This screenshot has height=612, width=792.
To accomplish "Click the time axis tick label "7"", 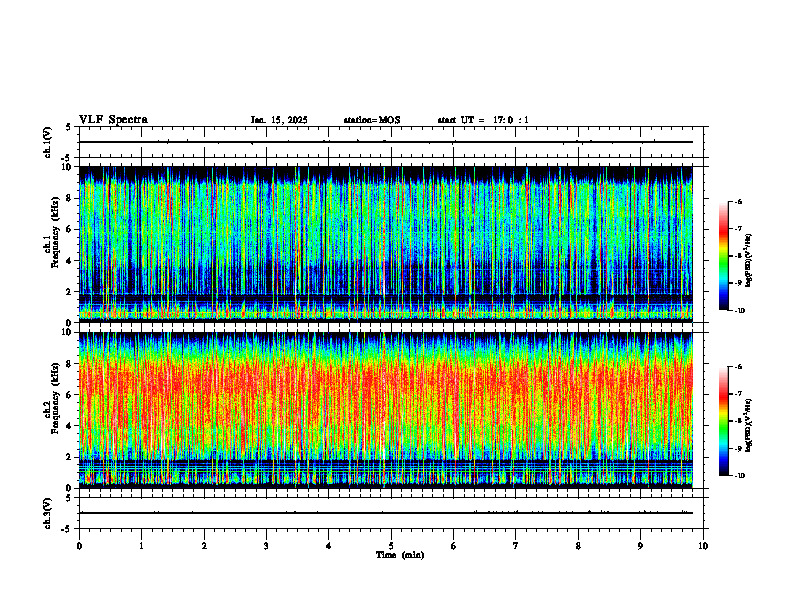I will coord(516,546).
